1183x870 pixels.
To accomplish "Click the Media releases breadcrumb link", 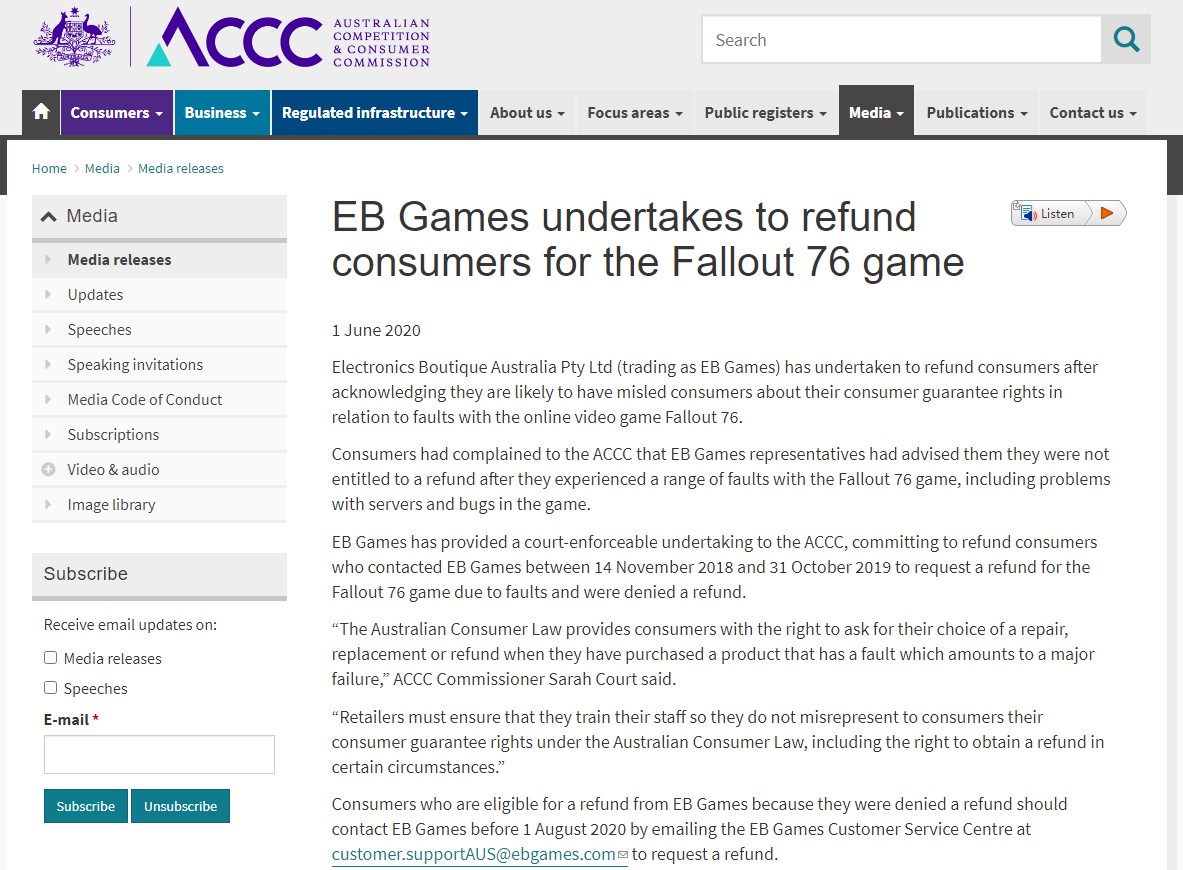I will tap(181, 169).
